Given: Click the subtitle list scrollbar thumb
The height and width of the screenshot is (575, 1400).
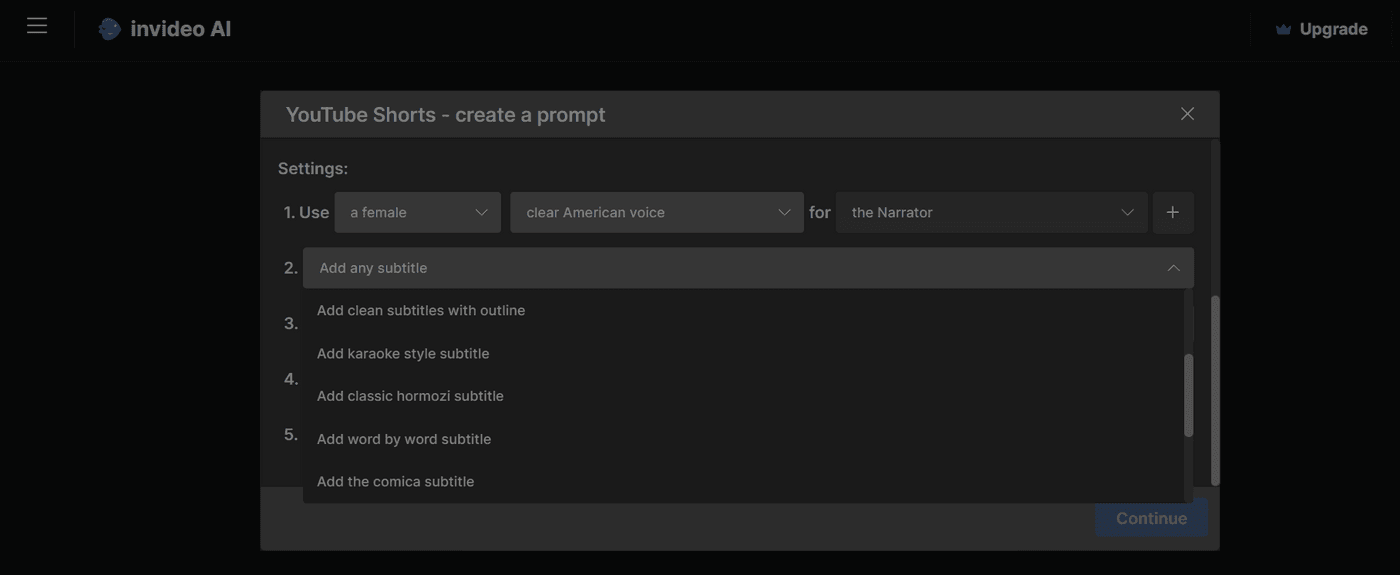Looking at the screenshot, I should click(x=1189, y=395).
